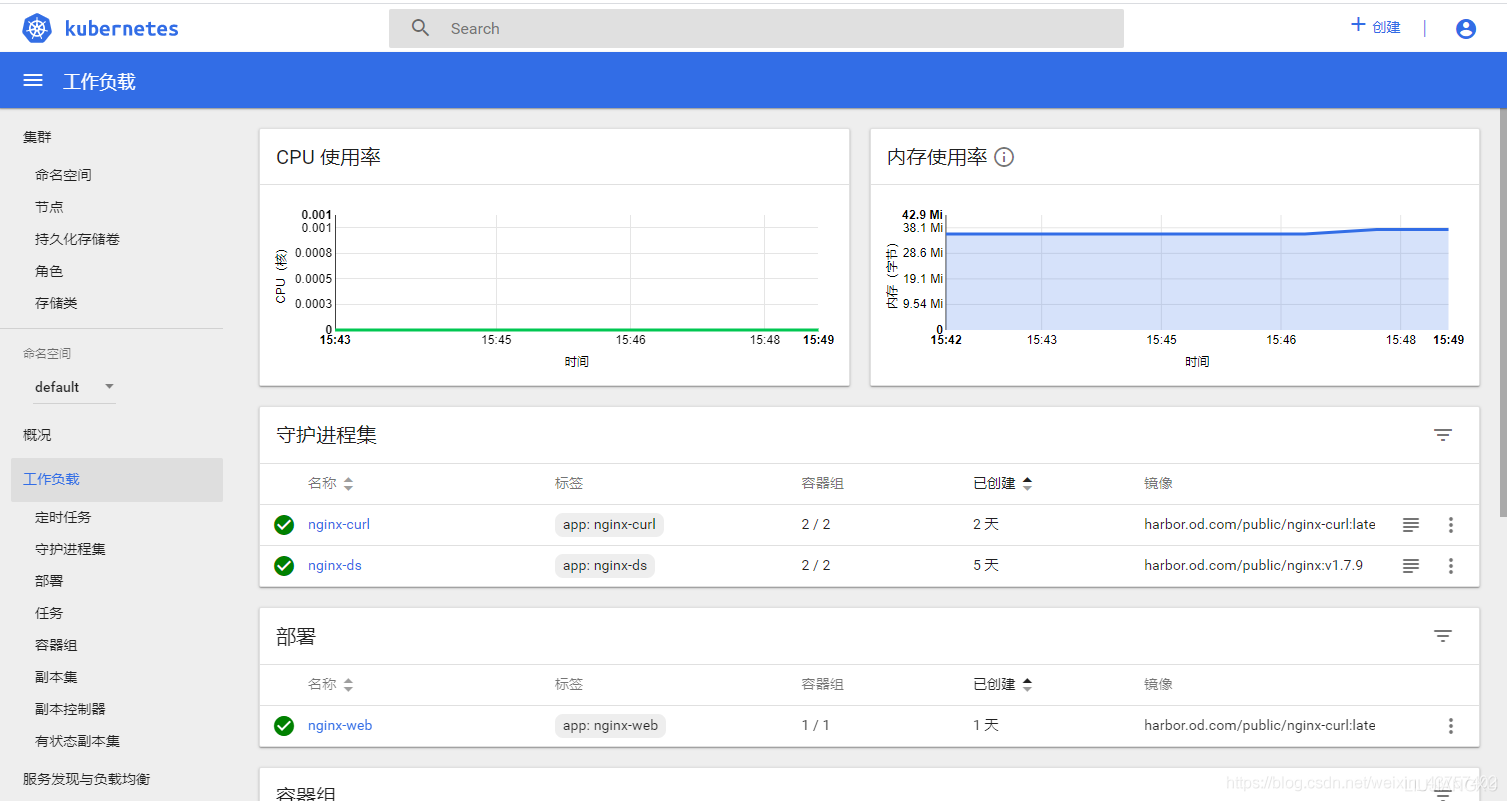Click the search magnifier icon
This screenshot has width=1507, height=801.
421,28
